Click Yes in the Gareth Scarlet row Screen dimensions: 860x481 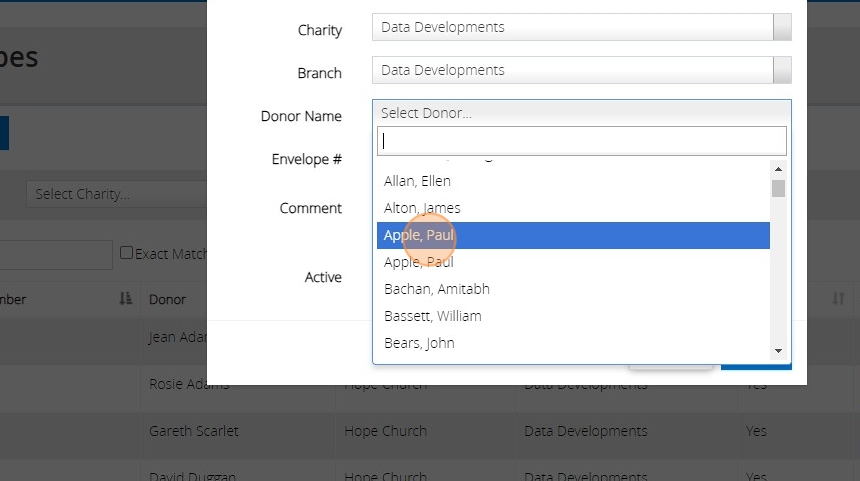point(756,431)
